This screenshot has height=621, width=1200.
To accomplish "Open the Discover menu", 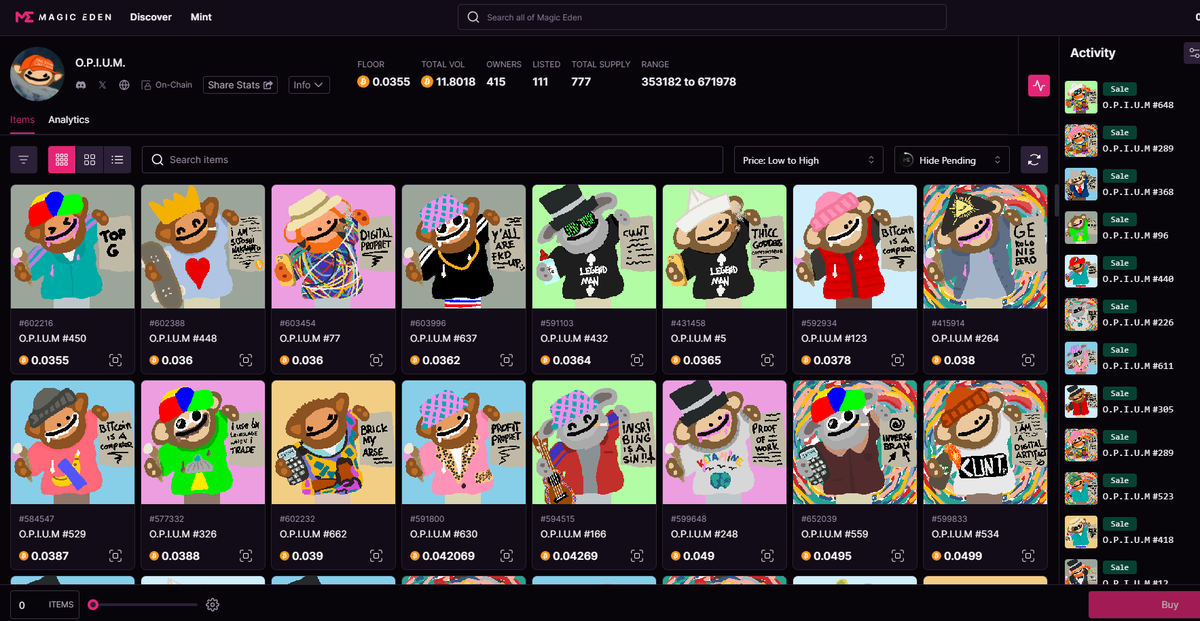I will (x=151, y=17).
